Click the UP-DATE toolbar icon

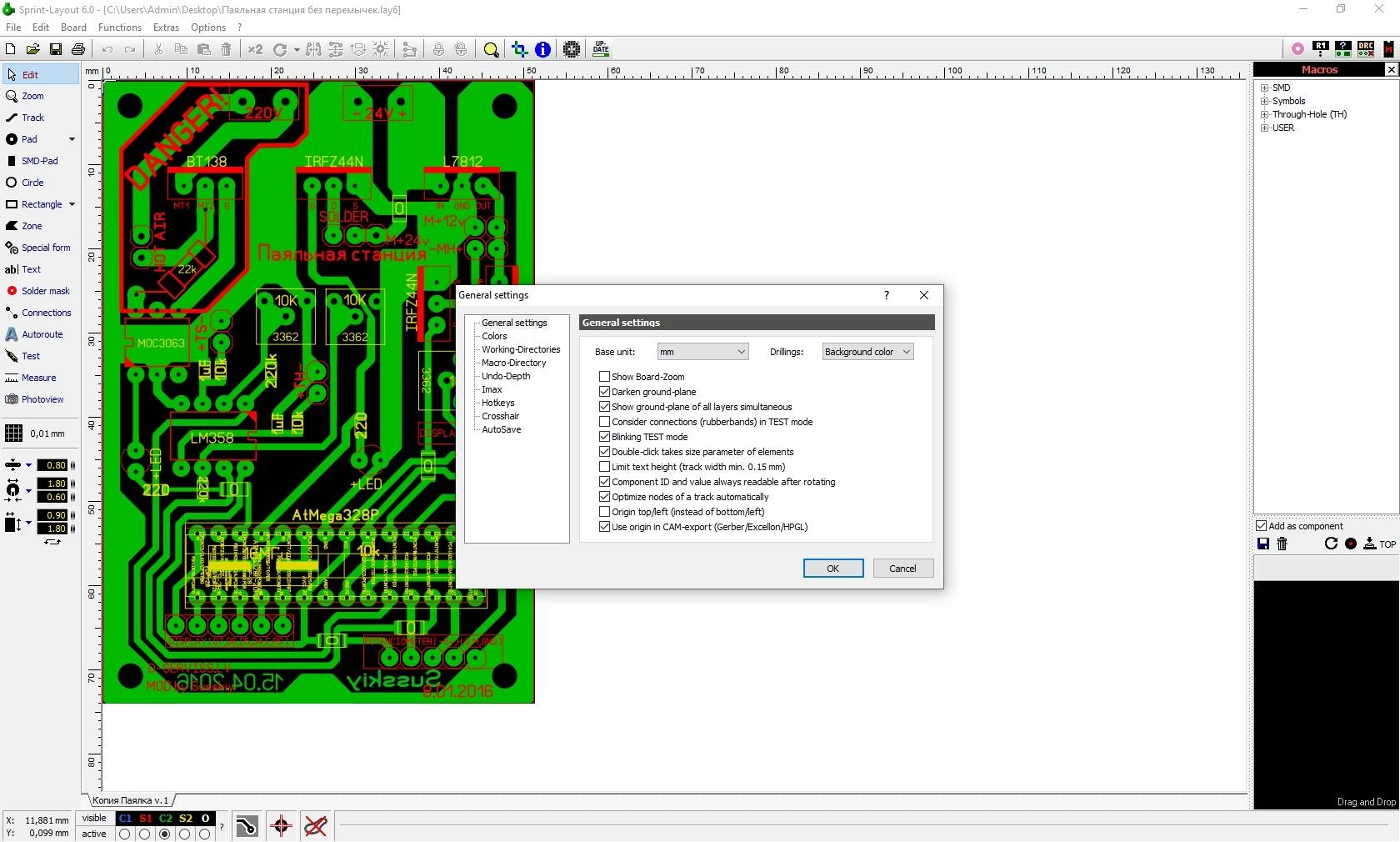tap(601, 48)
